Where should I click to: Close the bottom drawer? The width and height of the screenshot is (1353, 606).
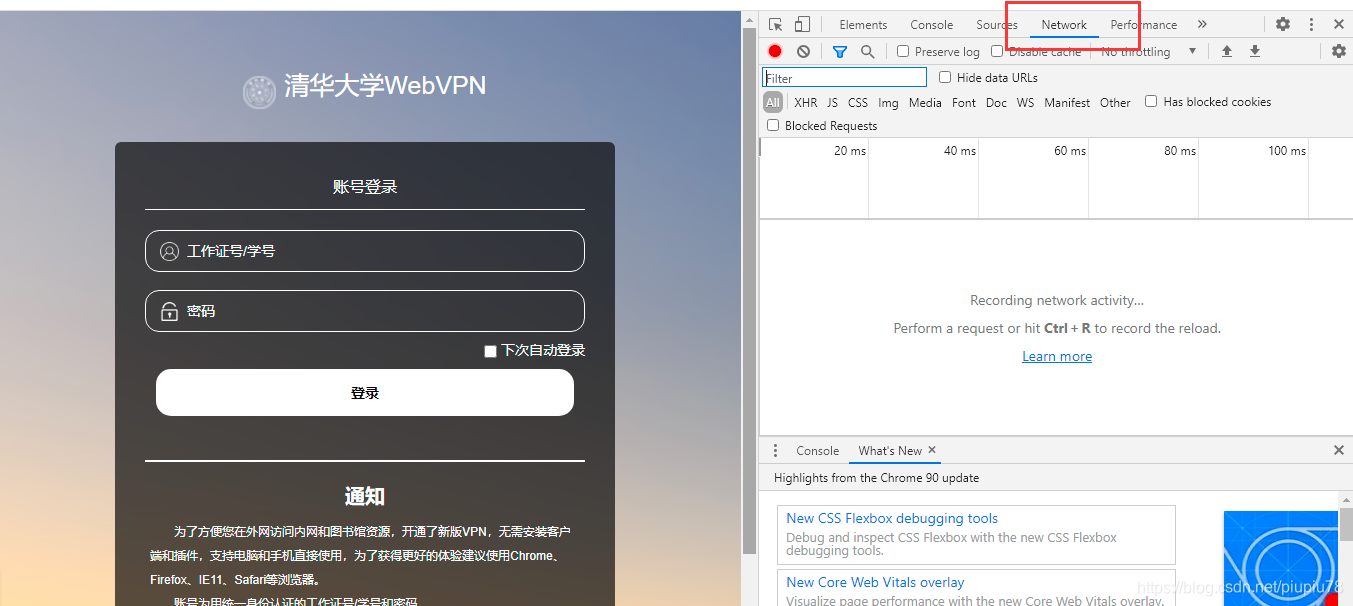coord(1339,451)
